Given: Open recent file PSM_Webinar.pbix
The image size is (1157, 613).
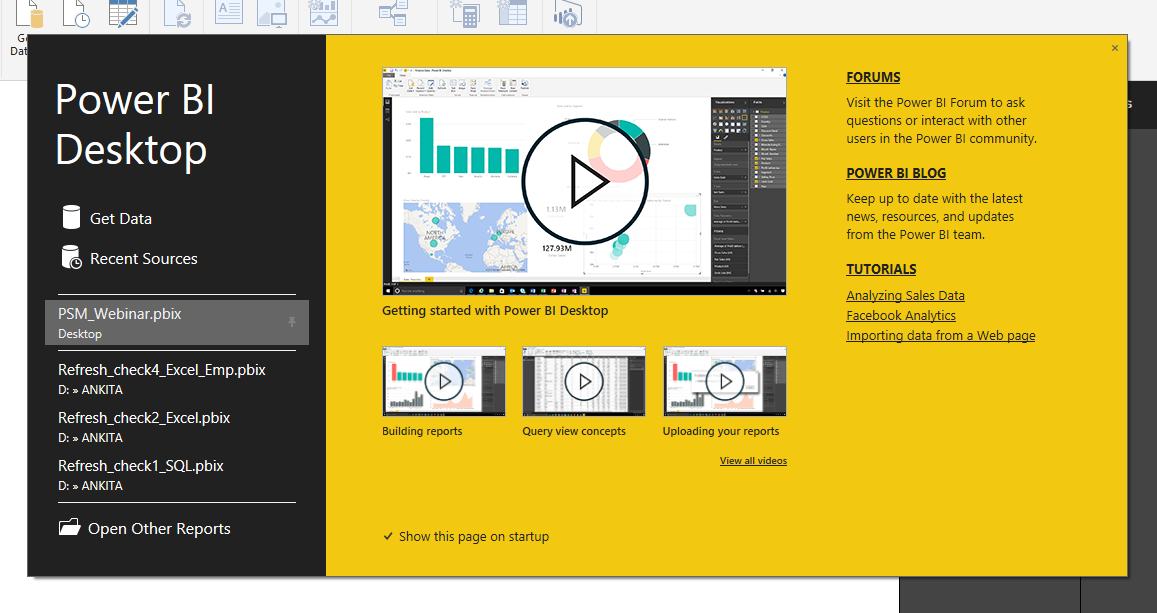Looking at the screenshot, I should click(177, 322).
